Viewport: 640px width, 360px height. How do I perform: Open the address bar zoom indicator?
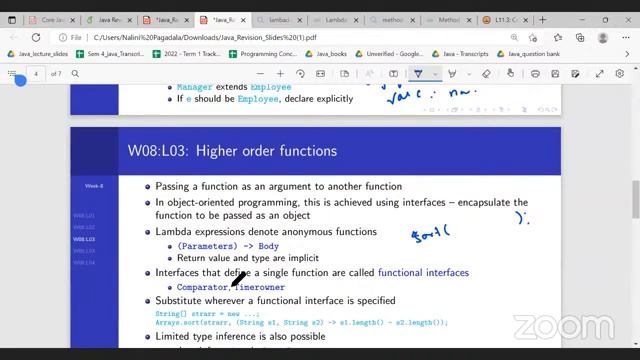coord(514,38)
